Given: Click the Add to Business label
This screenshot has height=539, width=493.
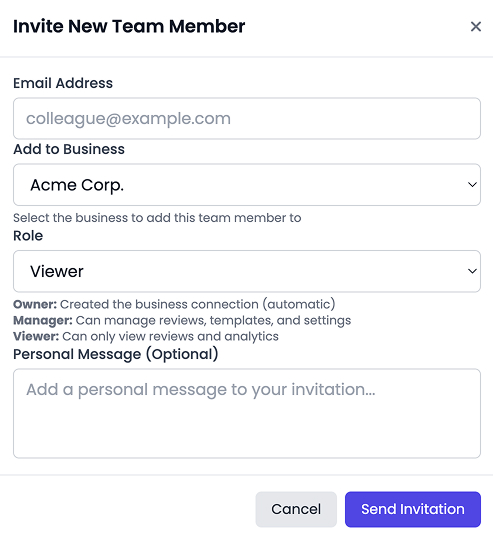Looking at the screenshot, I should click(x=69, y=149).
